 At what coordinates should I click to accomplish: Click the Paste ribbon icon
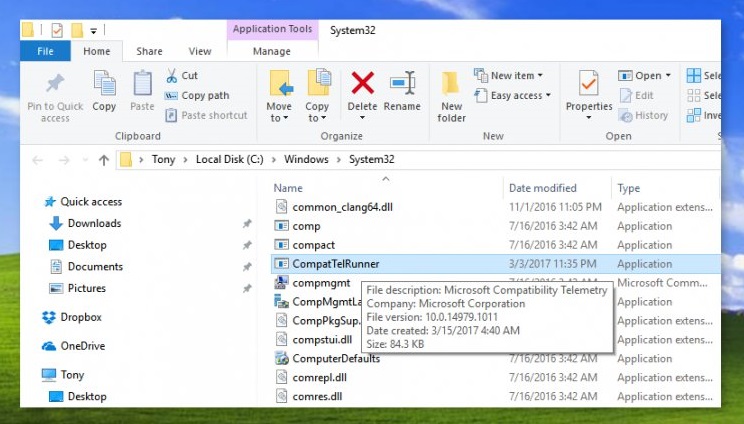coord(142,83)
